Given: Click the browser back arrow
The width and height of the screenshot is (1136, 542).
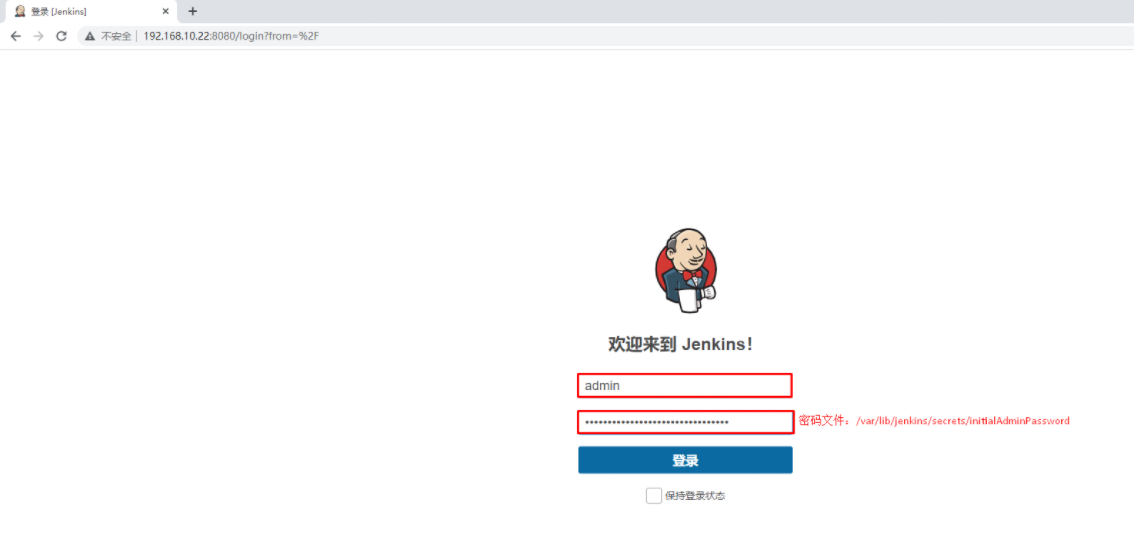Looking at the screenshot, I should [16, 36].
